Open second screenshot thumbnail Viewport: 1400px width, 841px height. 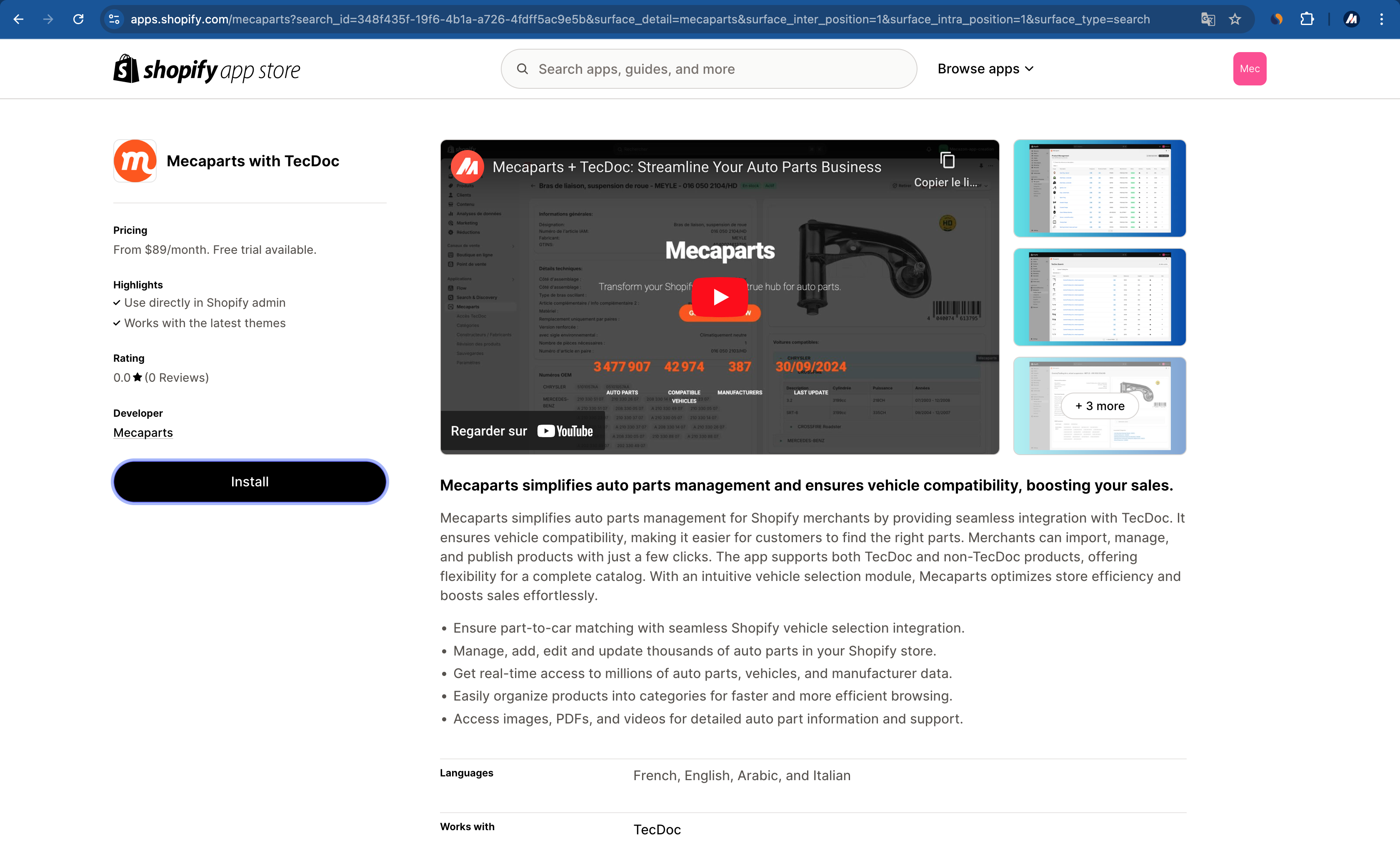click(x=1099, y=297)
